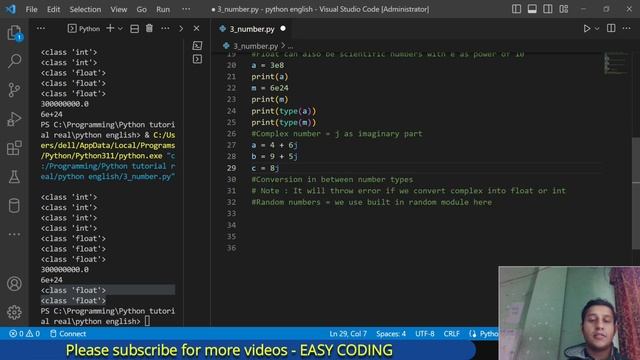Click the terminal input prompt cursor
The image size is (640, 360).
point(147,321)
